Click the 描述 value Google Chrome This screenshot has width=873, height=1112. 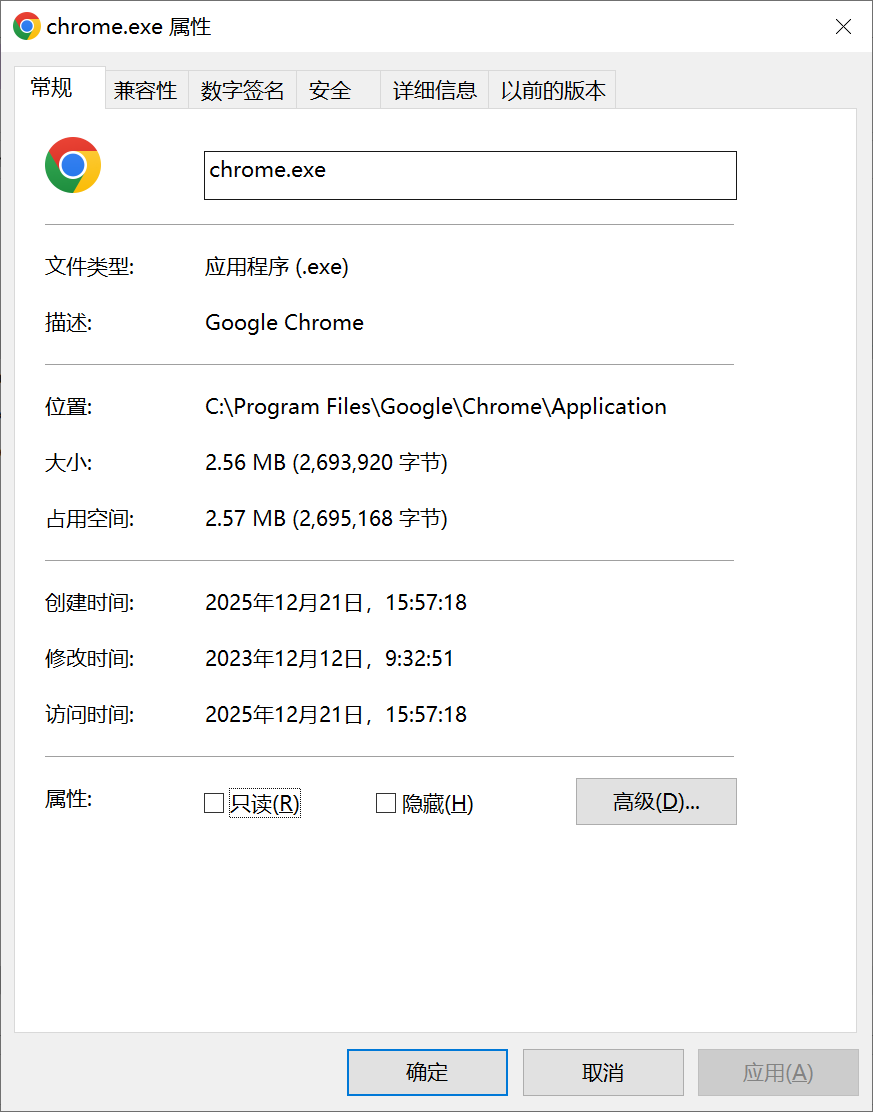[x=284, y=322]
